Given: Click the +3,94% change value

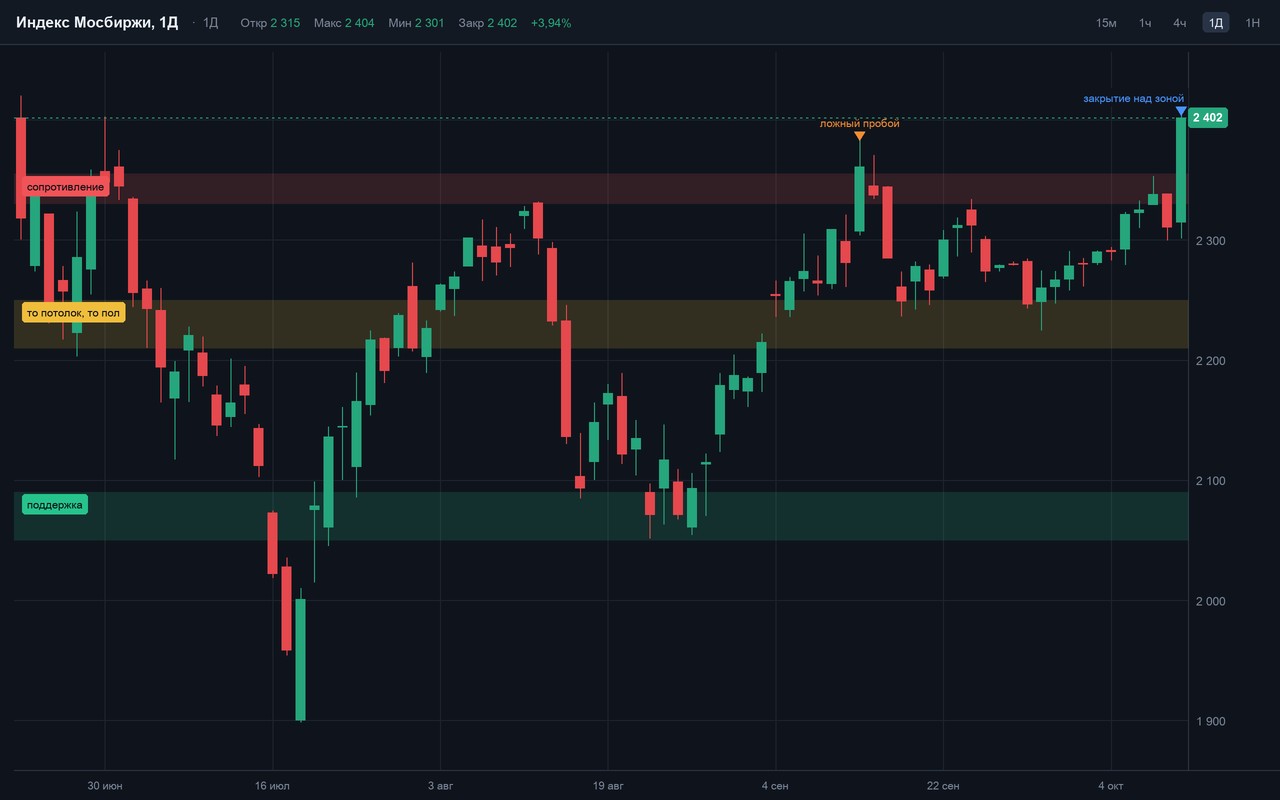Looking at the screenshot, I should tap(551, 22).
